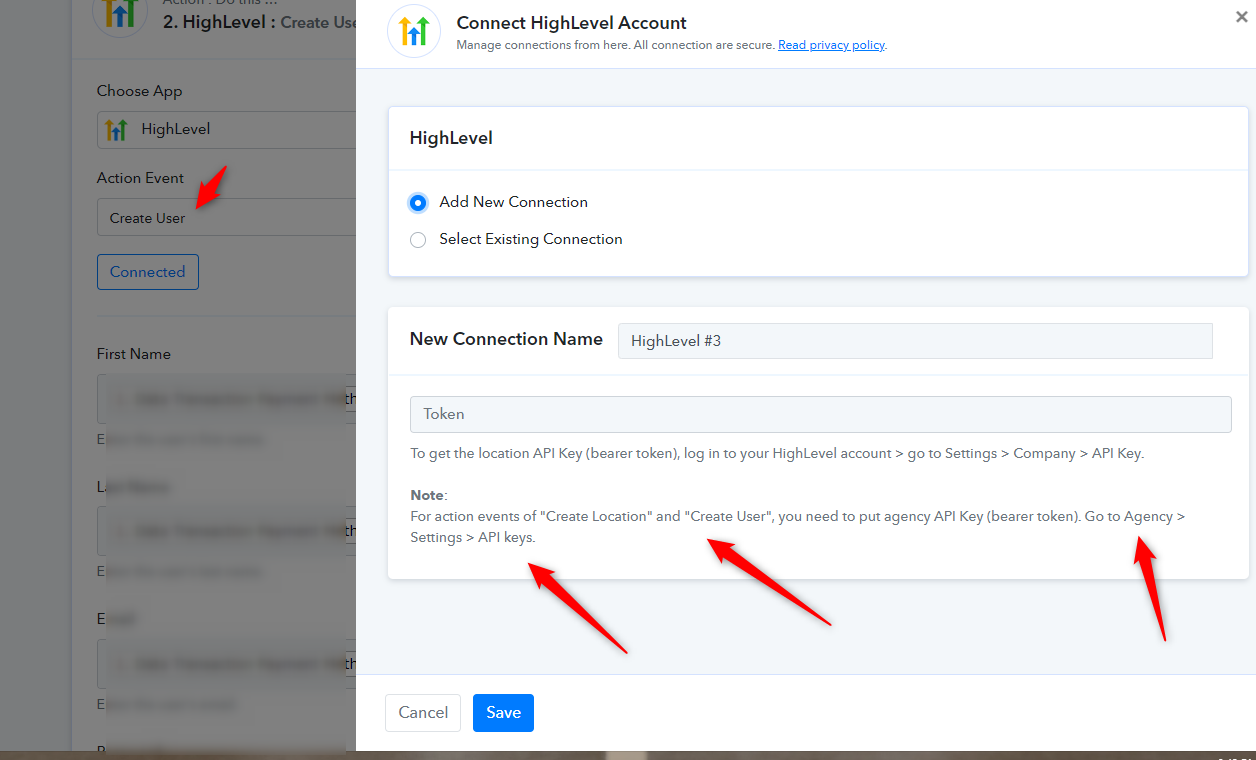Click the Last Name field in background
This screenshot has height=760, width=1256.
tap(226, 531)
